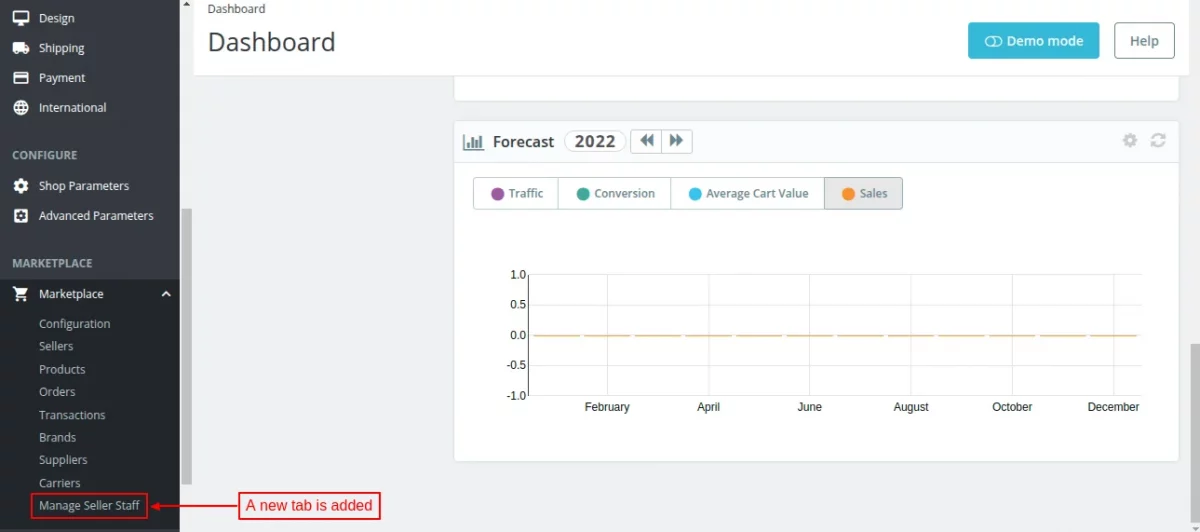Select Conversion metric in Forecast chart

point(614,194)
